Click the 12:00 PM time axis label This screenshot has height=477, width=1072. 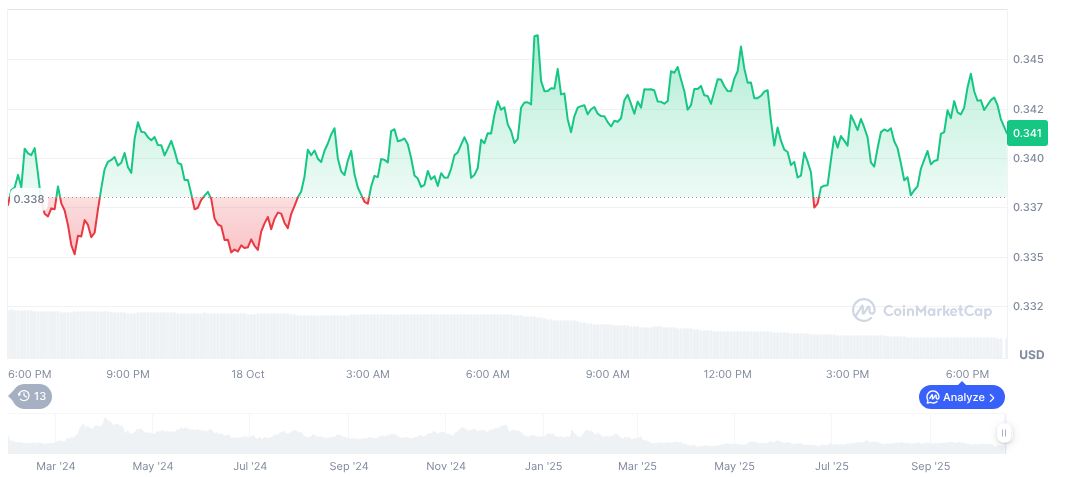pyautogui.click(x=727, y=374)
